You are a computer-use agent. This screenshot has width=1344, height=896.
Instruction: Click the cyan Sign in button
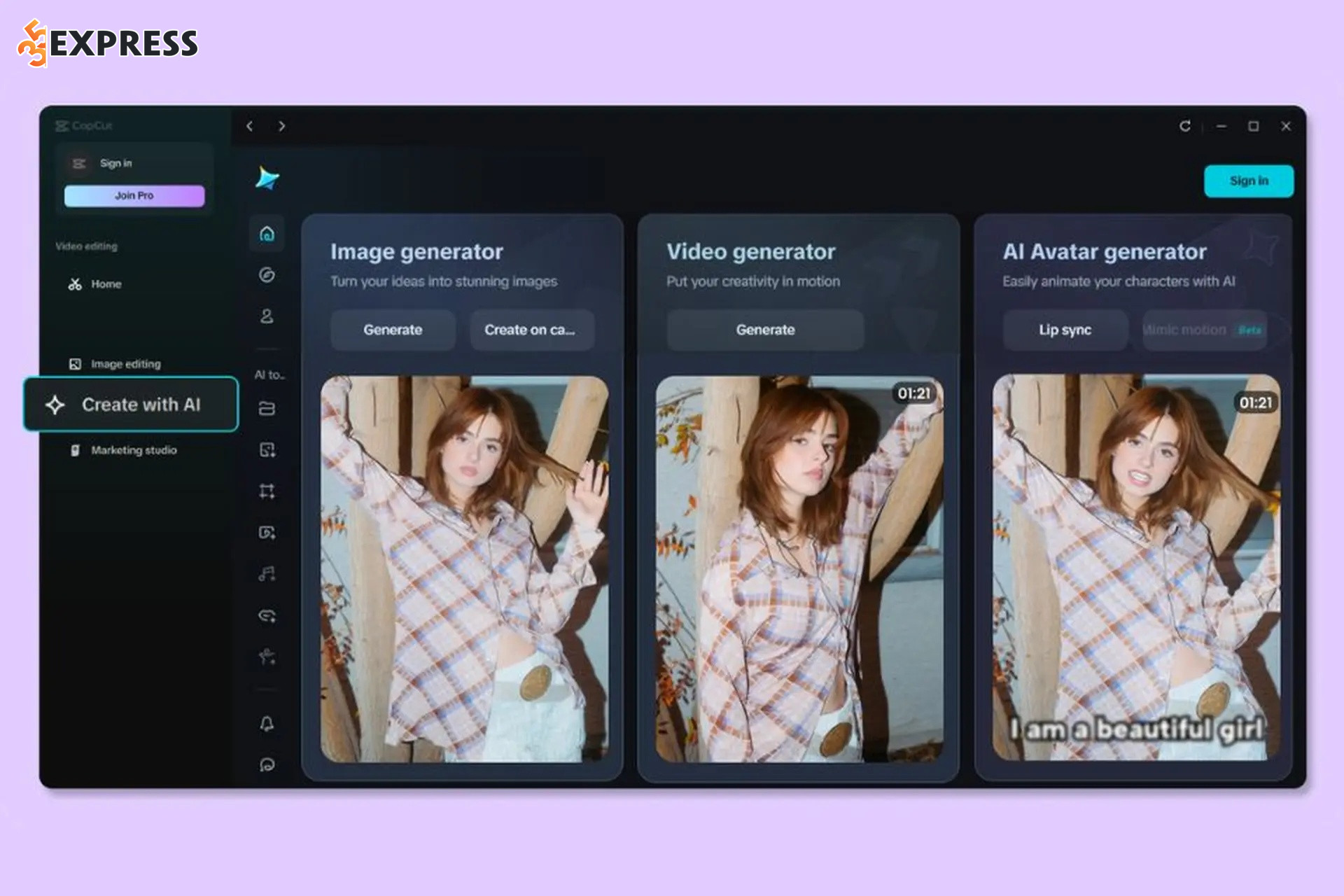coord(1249,181)
